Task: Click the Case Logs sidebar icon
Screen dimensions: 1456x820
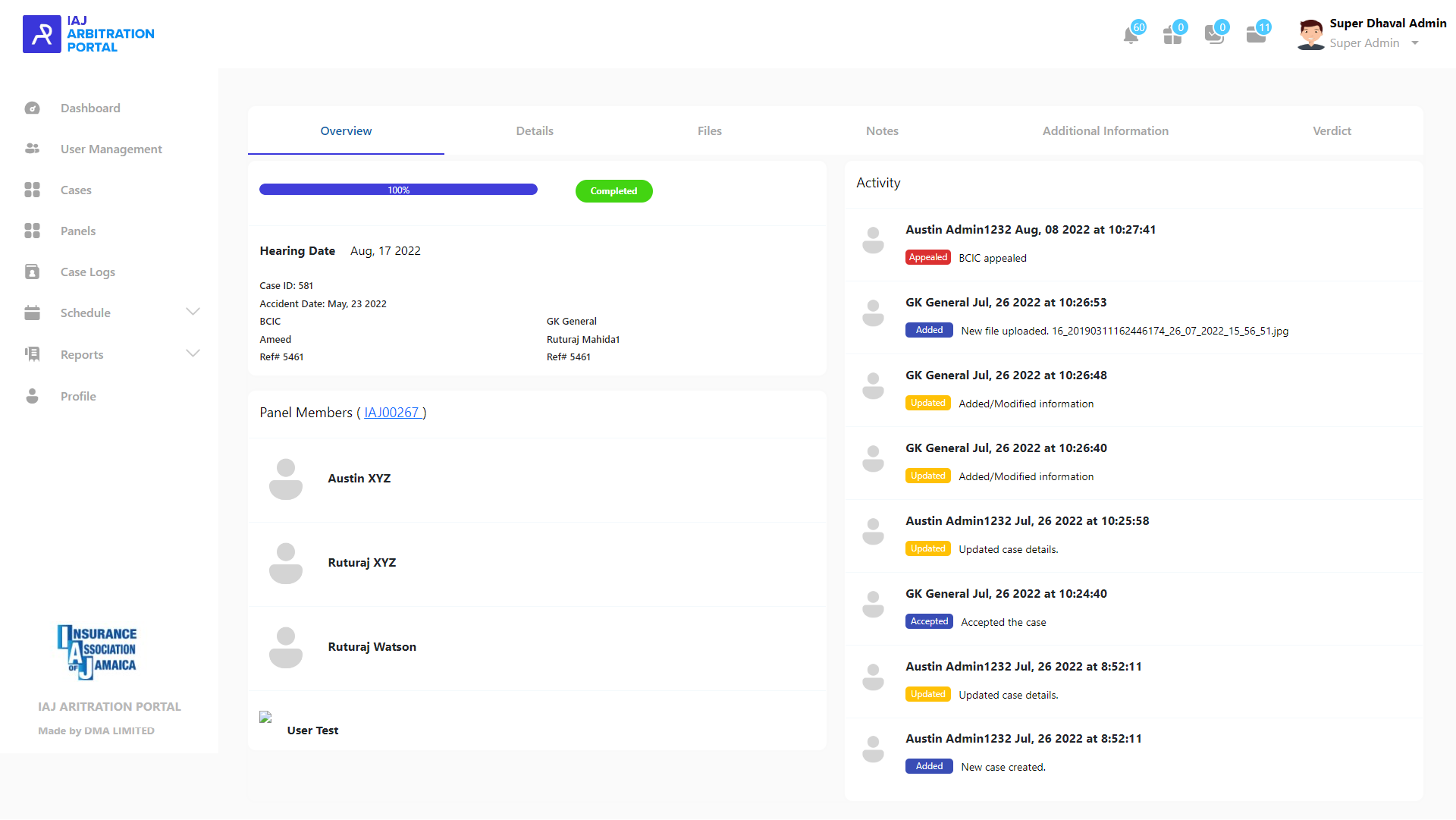Action: pos(32,272)
